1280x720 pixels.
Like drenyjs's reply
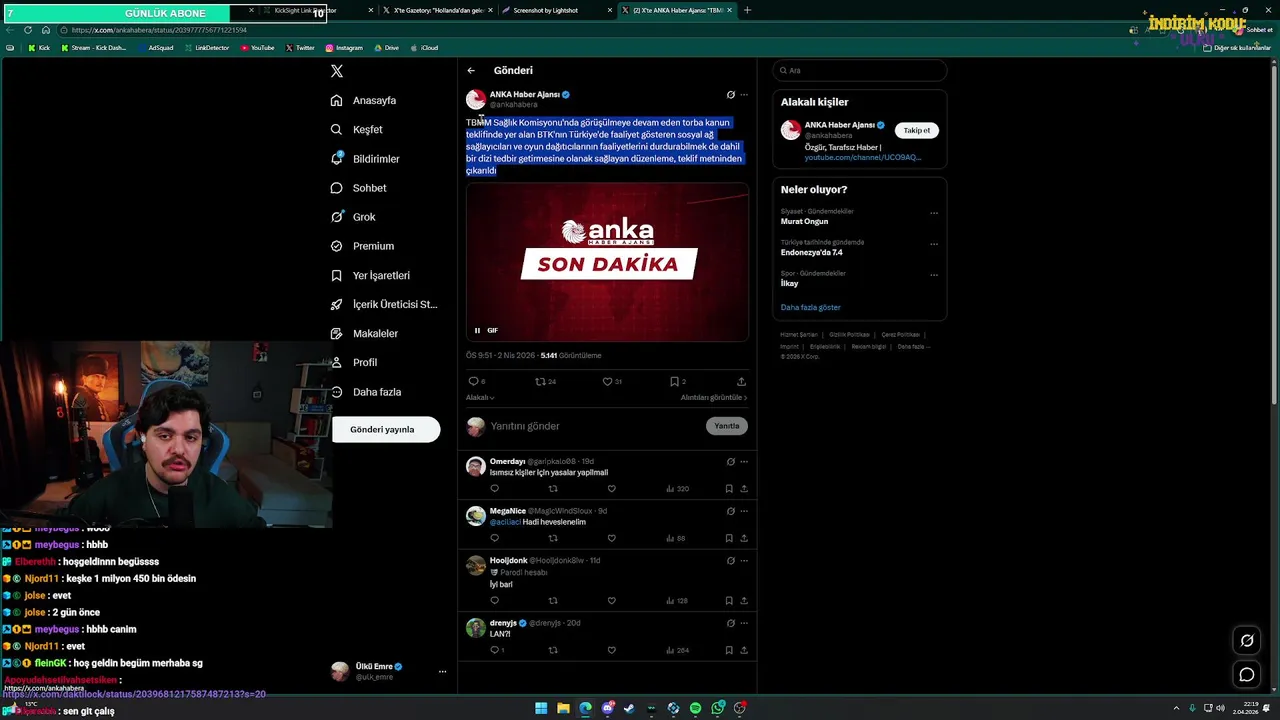tap(612, 650)
